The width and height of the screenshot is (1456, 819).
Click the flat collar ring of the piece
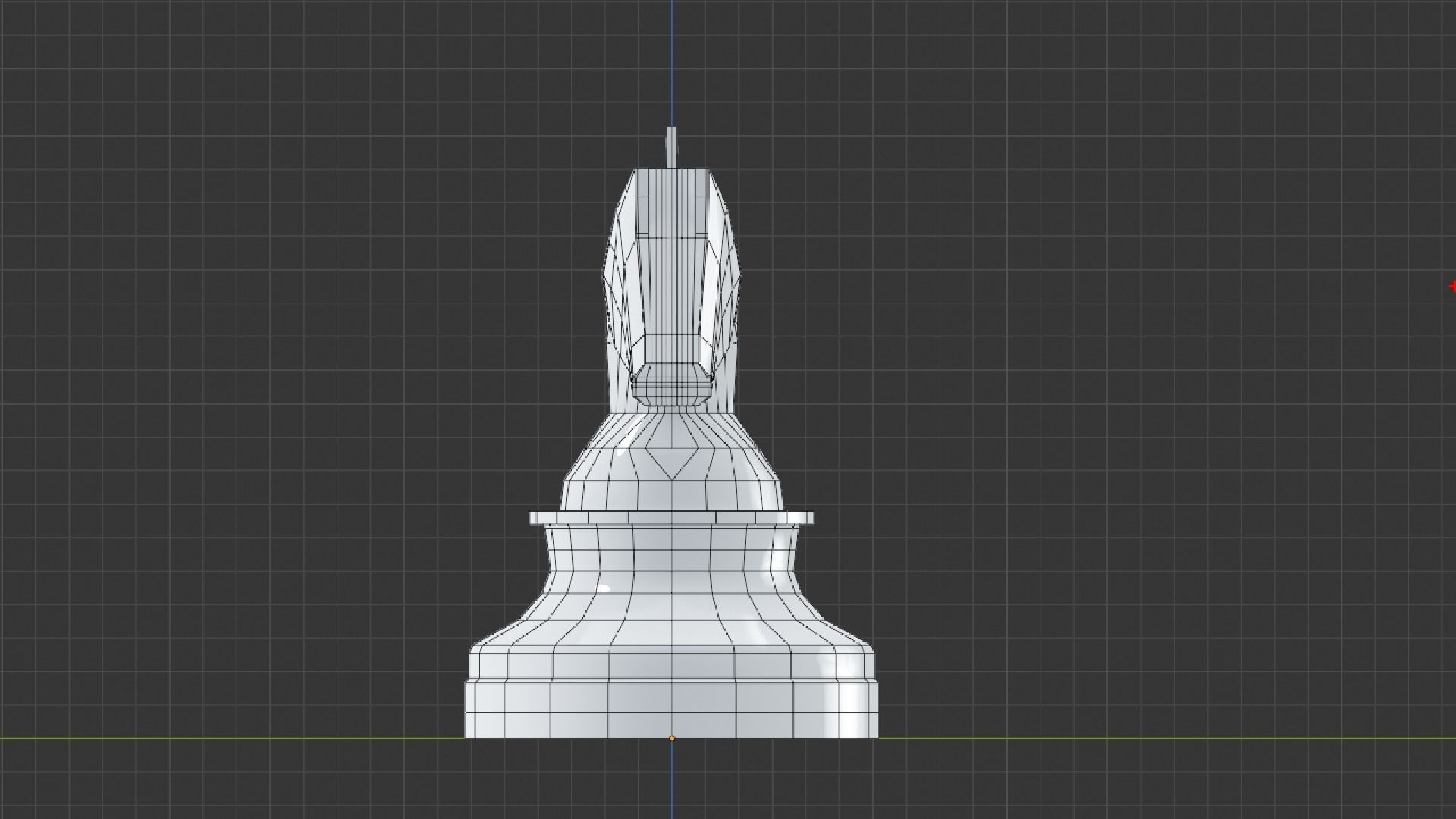click(x=672, y=519)
